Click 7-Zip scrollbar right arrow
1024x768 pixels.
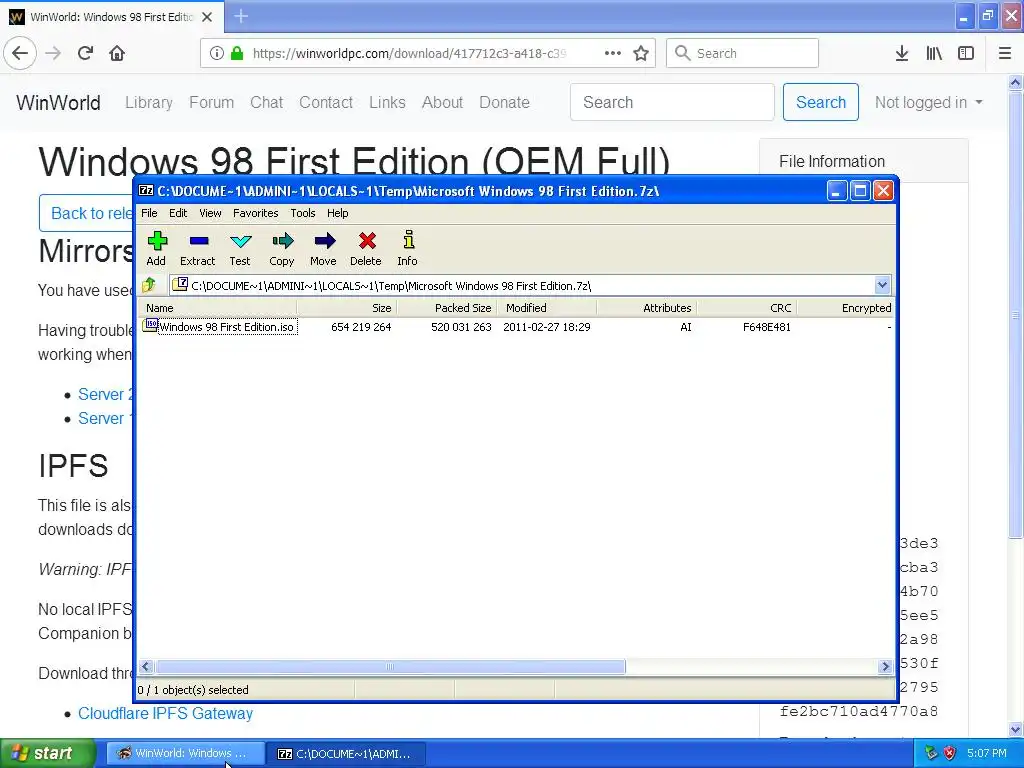coord(886,667)
